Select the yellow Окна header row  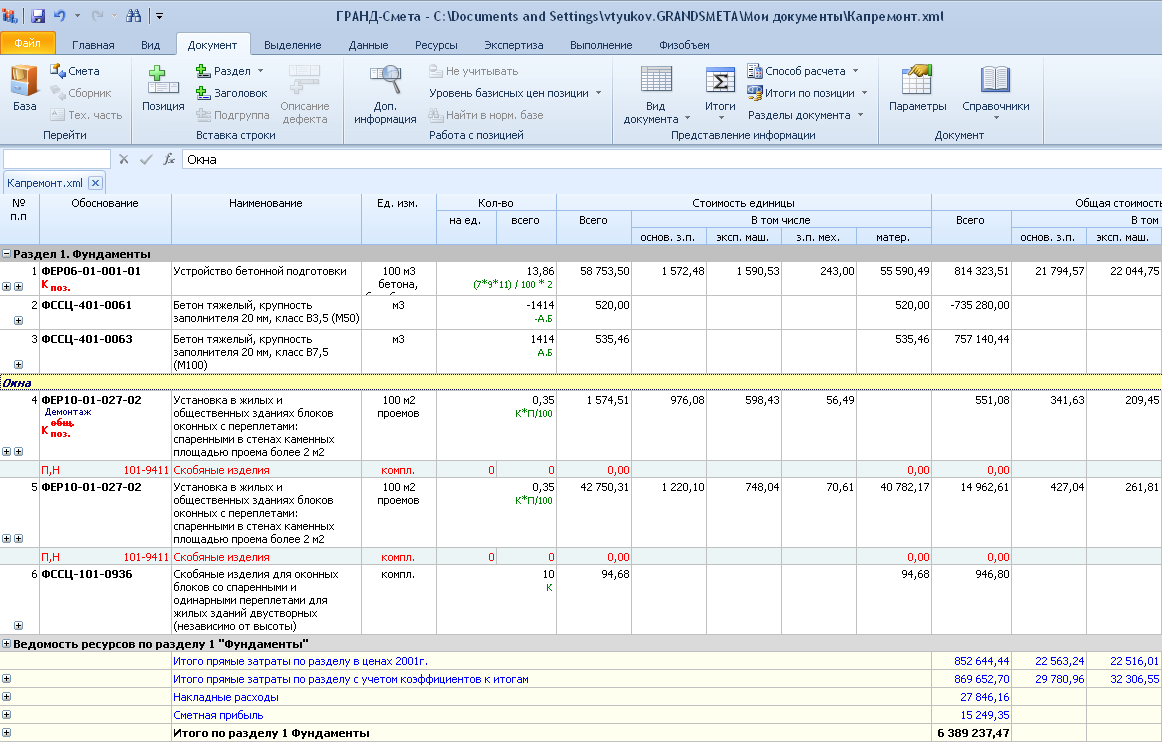pos(581,383)
